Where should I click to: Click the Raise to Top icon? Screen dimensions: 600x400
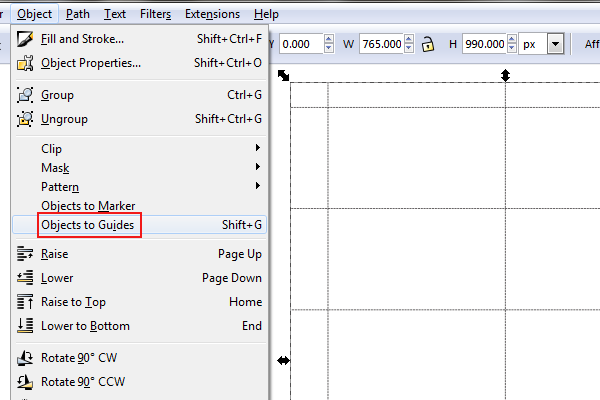click(x=25, y=302)
